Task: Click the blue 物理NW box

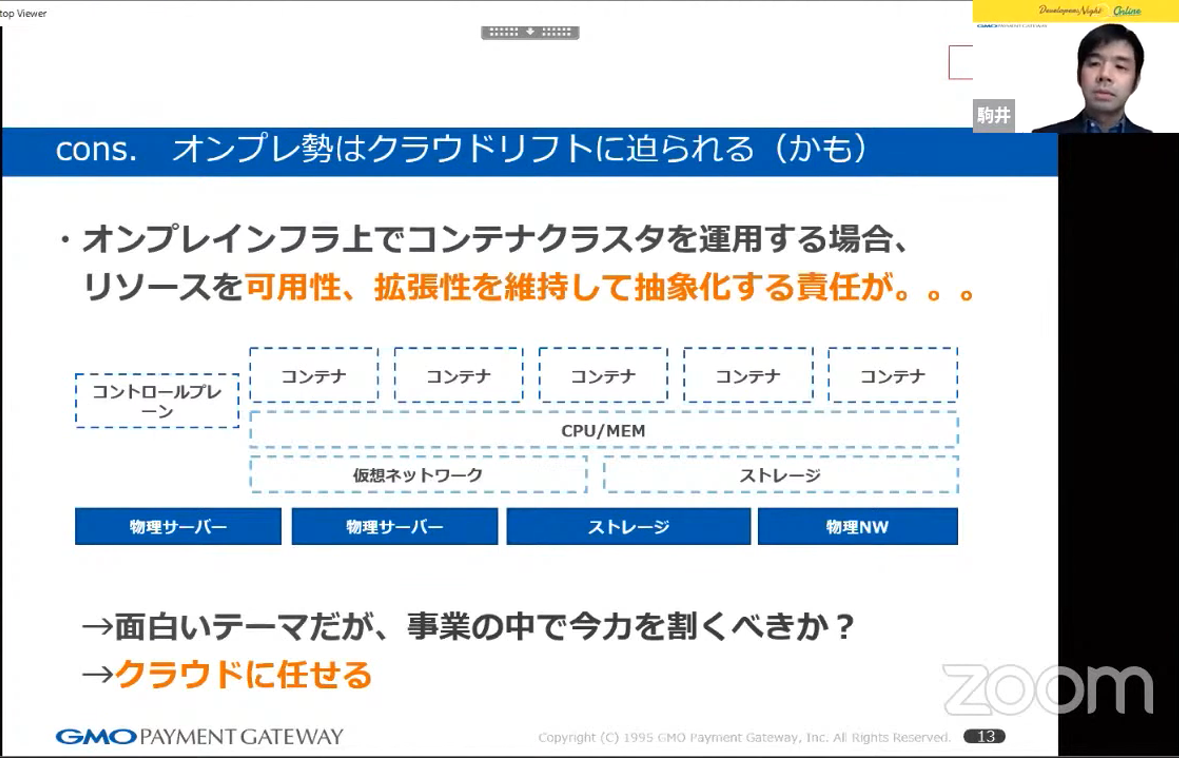Action: (858, 526)
